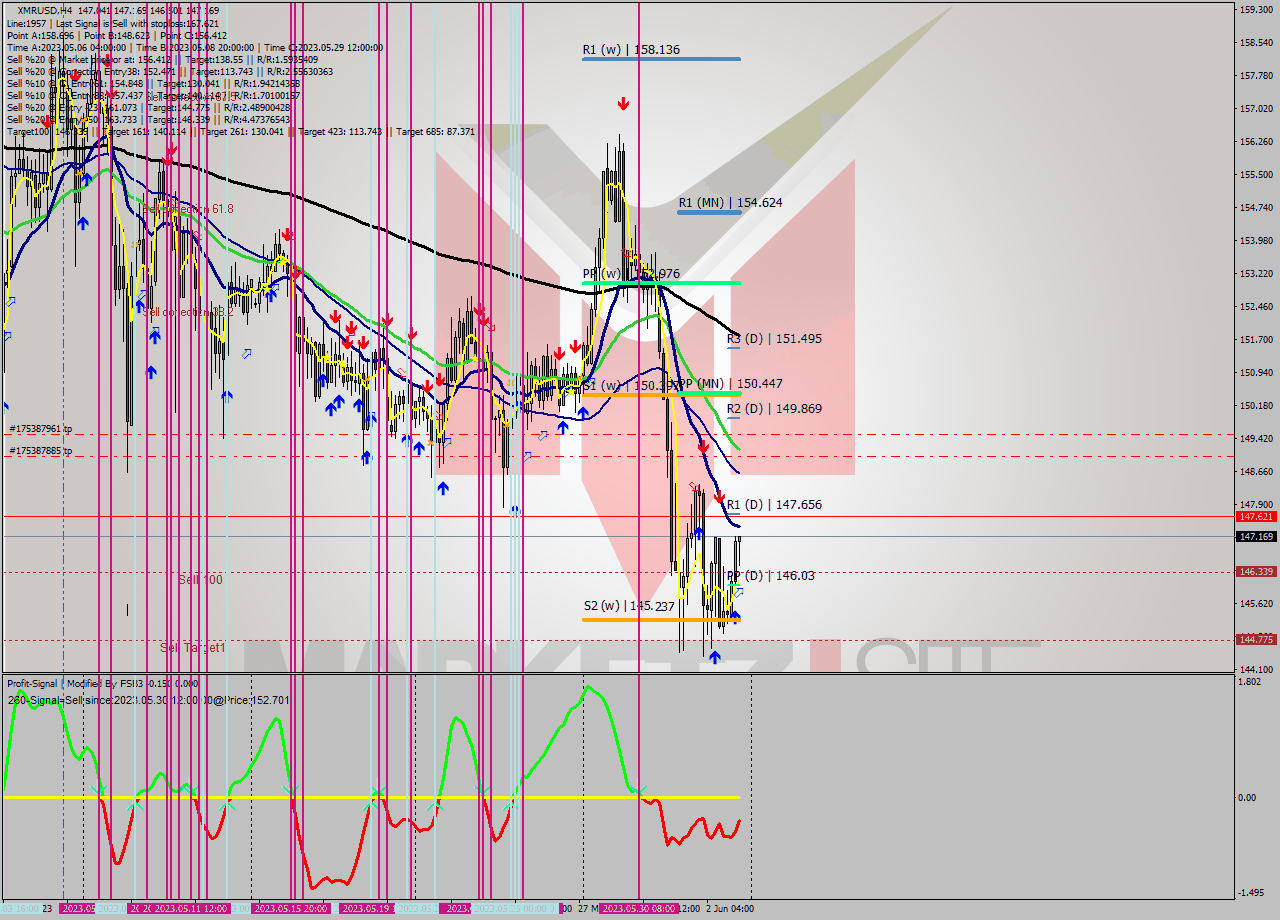Select the 2023.05.15 20:00 time marker

(291, 908)
